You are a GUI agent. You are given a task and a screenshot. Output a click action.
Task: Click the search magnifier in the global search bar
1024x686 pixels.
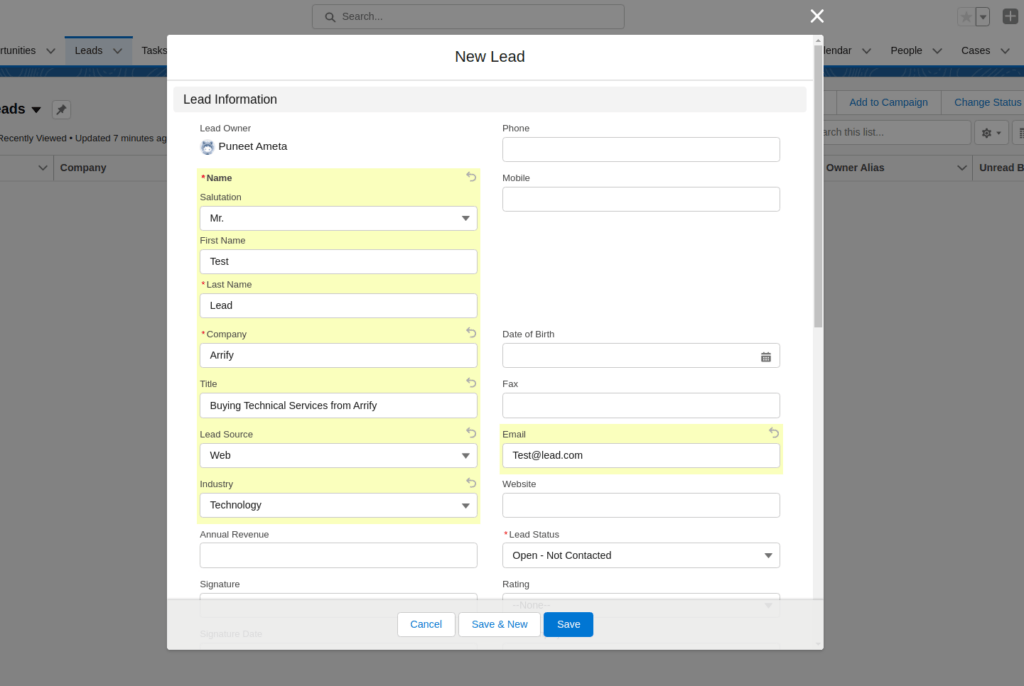[330, 16]
